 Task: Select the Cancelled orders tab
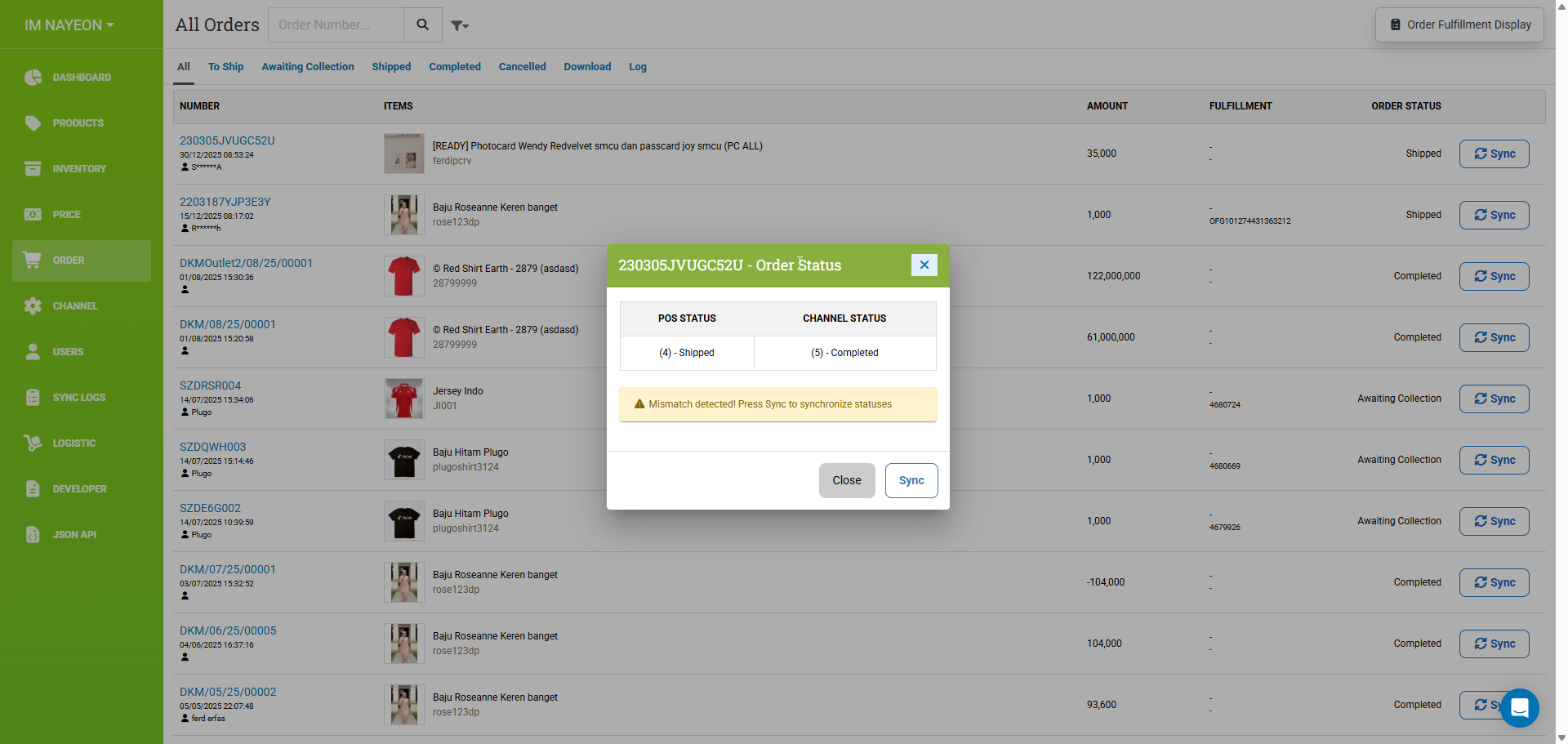coord(522,67)
